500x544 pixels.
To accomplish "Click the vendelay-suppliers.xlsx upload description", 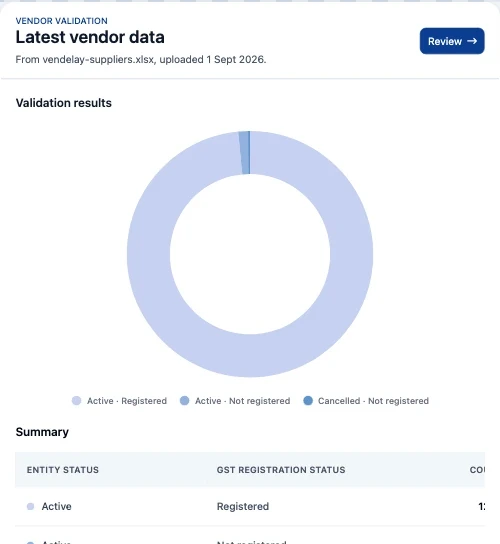I will coord(141,60).
